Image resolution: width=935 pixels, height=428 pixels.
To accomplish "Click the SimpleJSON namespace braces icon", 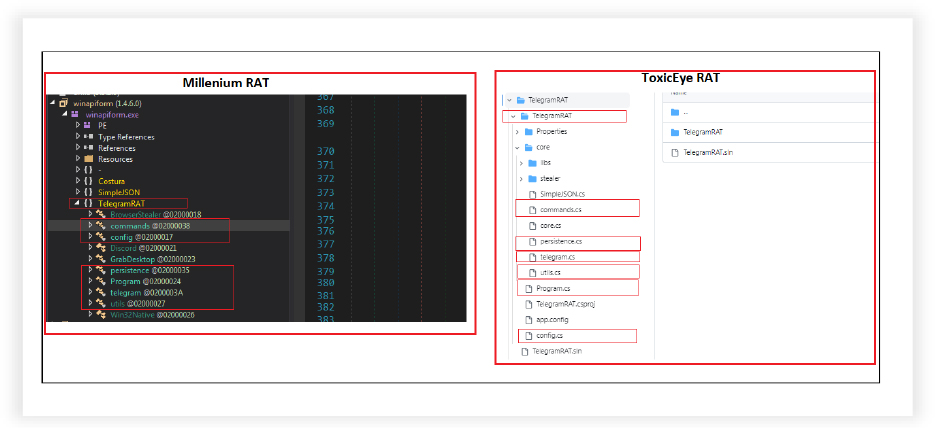I will click(88, 193).
